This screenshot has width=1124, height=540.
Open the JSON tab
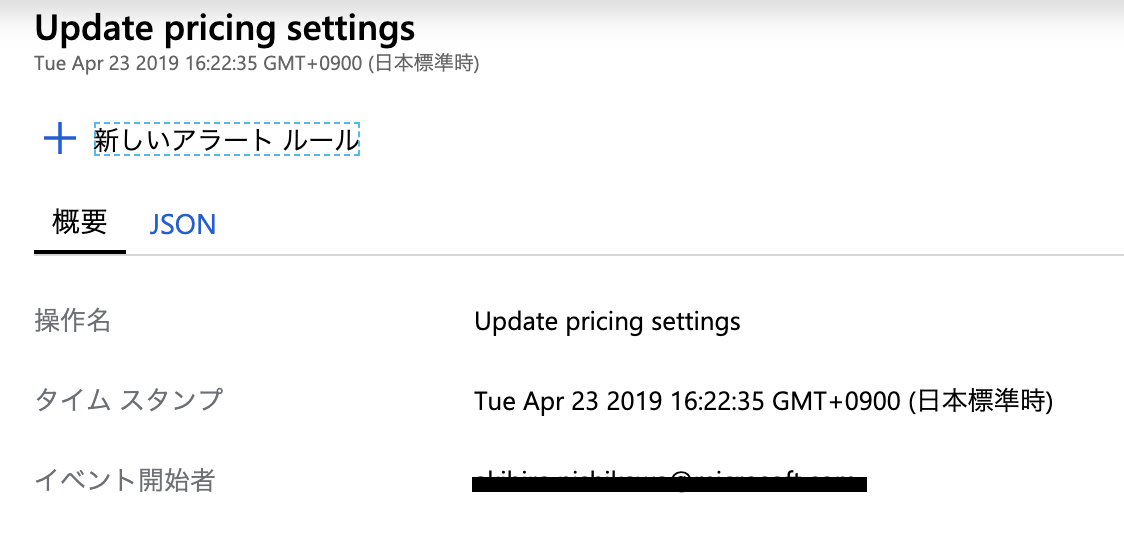[183, 224]
